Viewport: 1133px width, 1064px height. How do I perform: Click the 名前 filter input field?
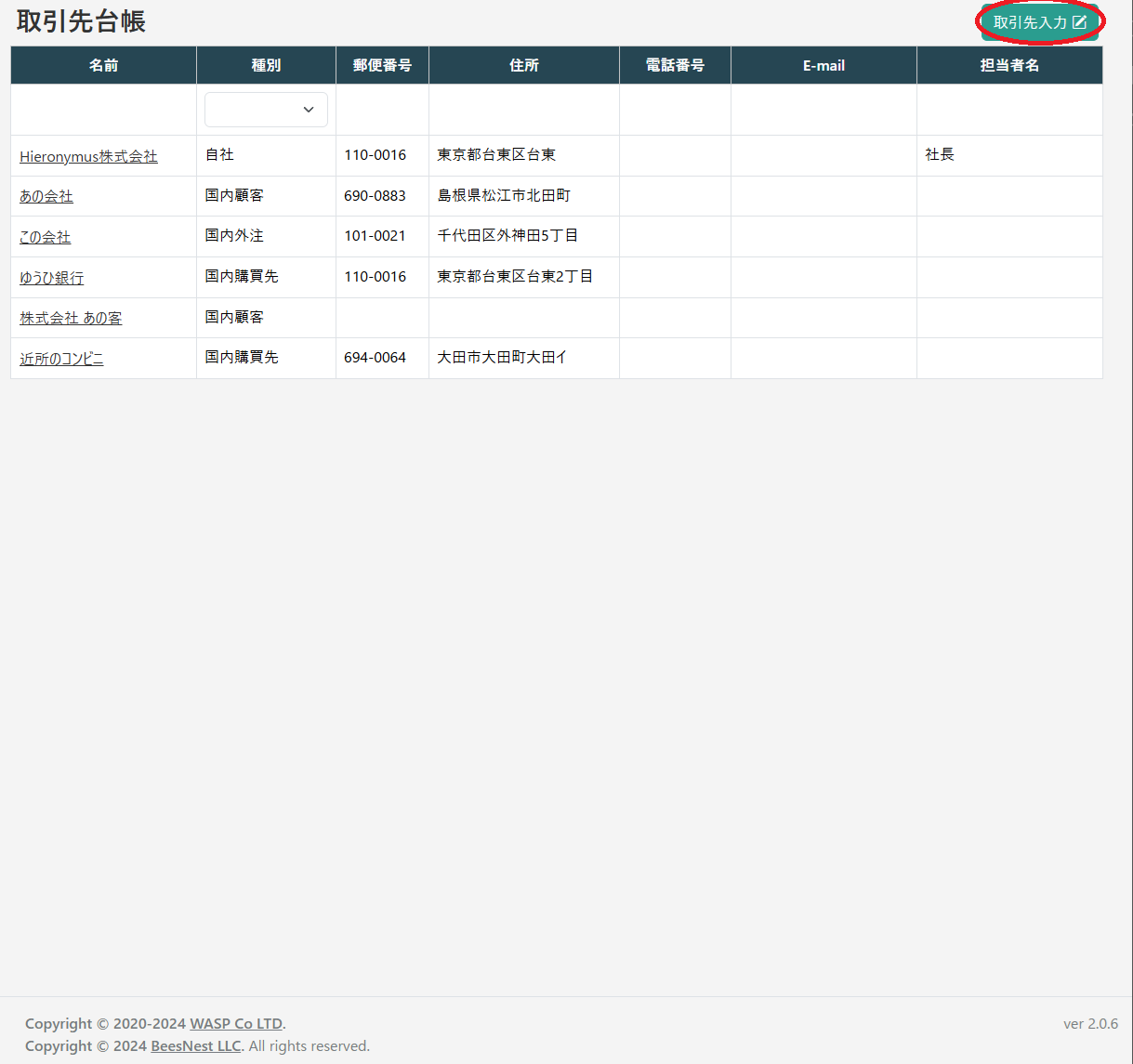[102, 110]
